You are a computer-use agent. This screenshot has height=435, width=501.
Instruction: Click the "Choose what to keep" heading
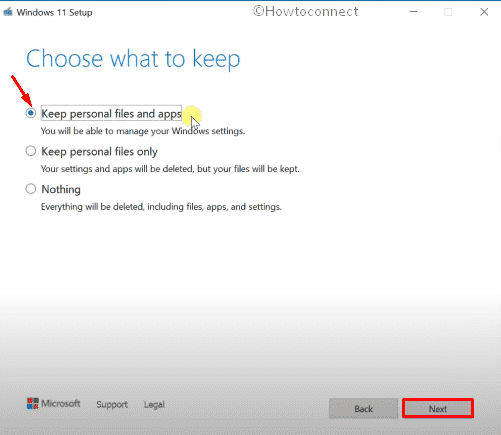(x=133, y=59)
